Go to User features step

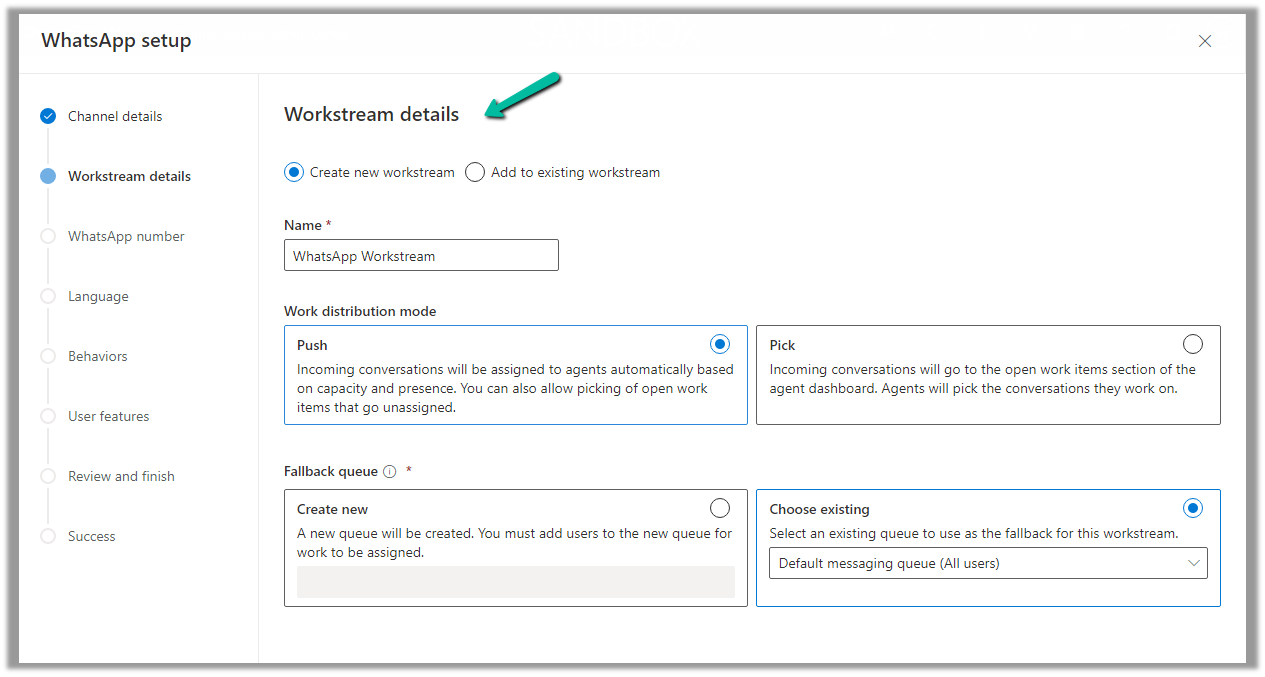pos(108,416)
